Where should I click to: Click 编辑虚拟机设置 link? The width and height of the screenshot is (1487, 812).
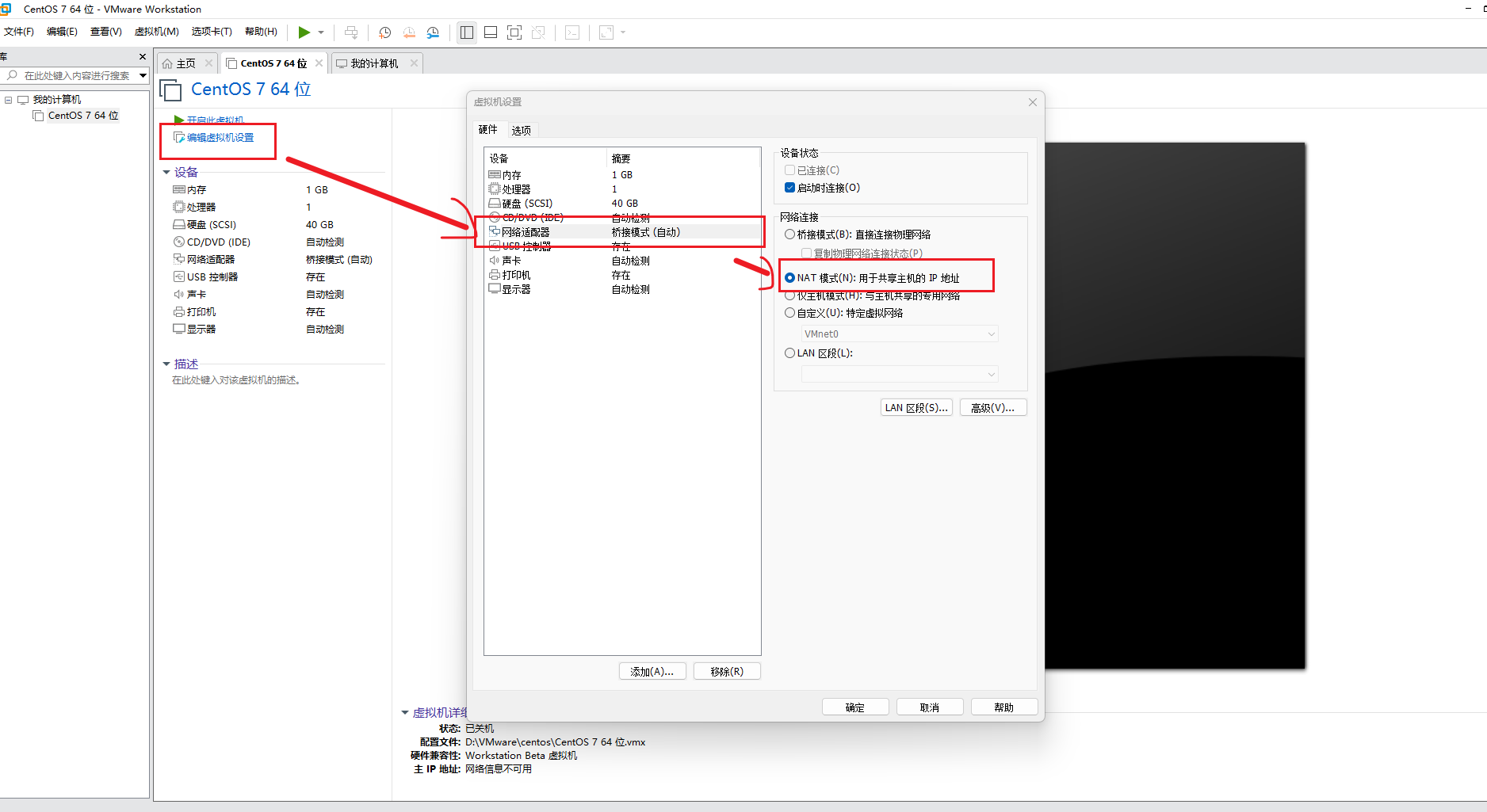click(x=220, y=138)
